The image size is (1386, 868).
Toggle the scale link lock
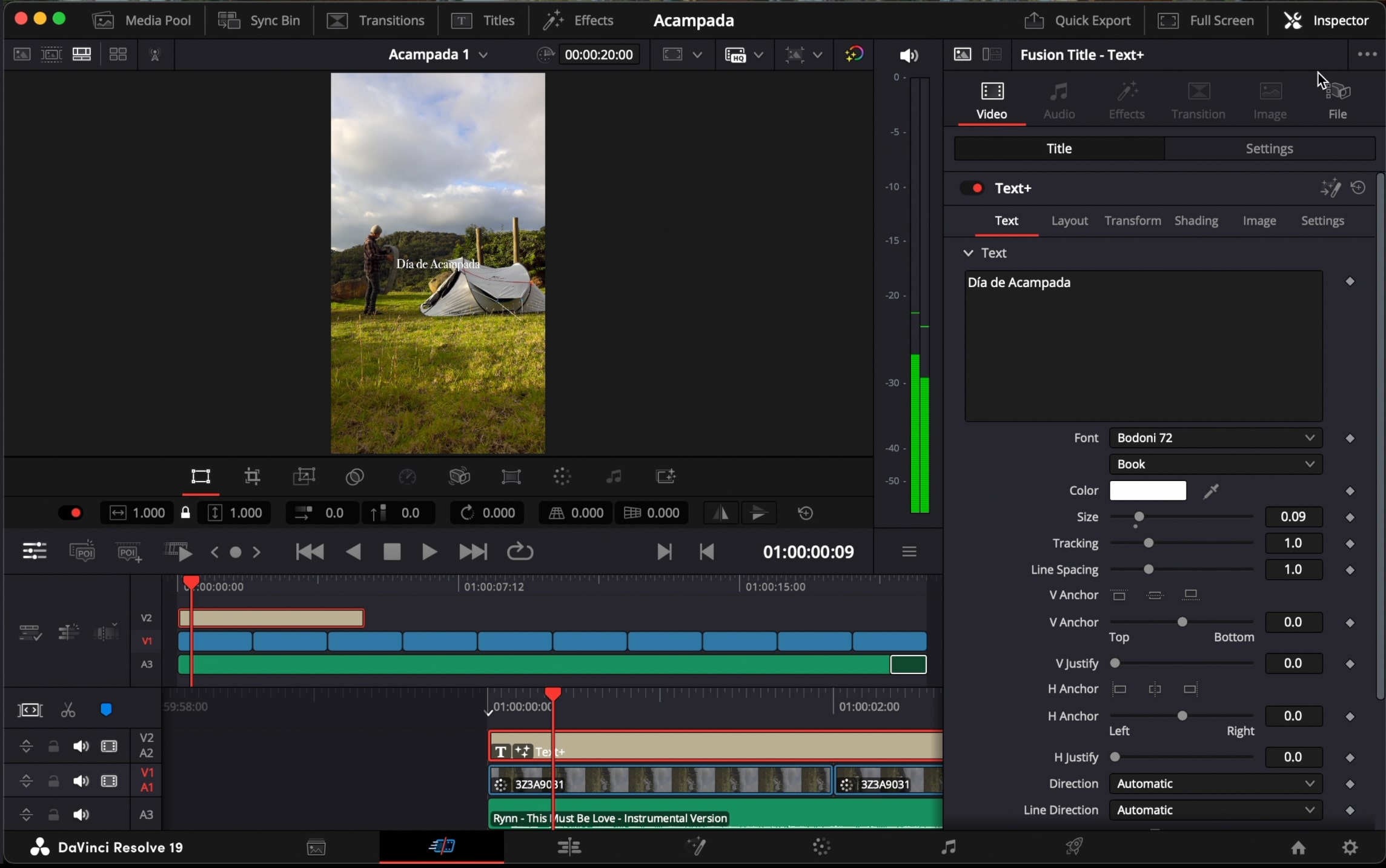point(185,513)
